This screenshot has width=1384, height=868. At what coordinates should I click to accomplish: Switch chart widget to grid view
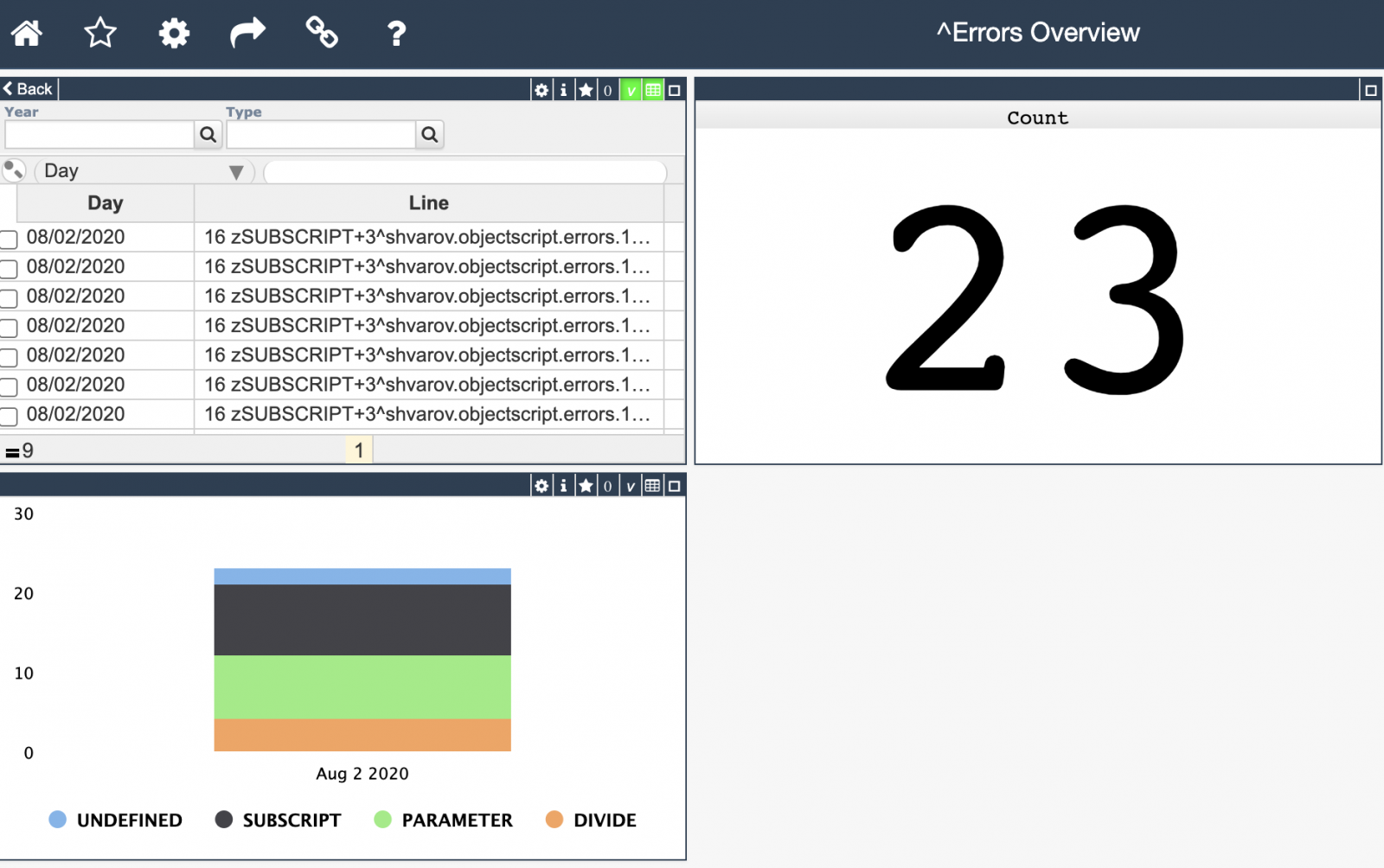pos(653,486)
